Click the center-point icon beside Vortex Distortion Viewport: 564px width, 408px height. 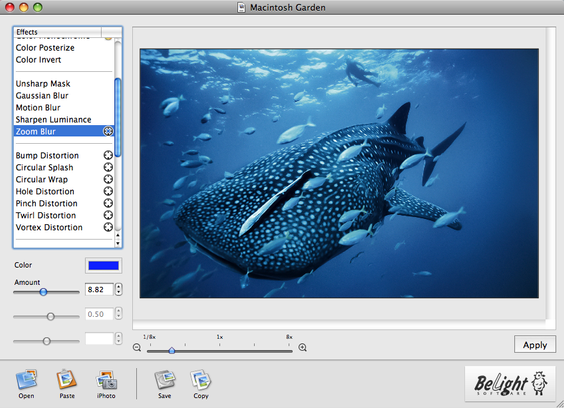pos(108,227)
